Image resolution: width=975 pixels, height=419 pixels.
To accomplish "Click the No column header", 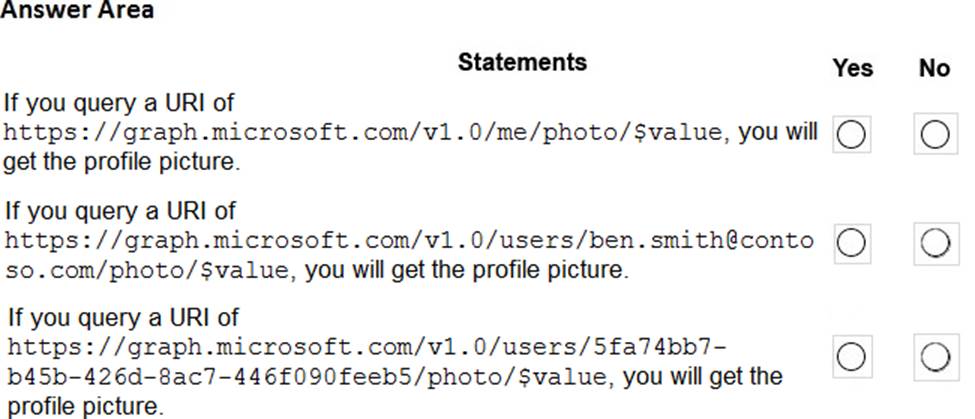I will point(934,68).
